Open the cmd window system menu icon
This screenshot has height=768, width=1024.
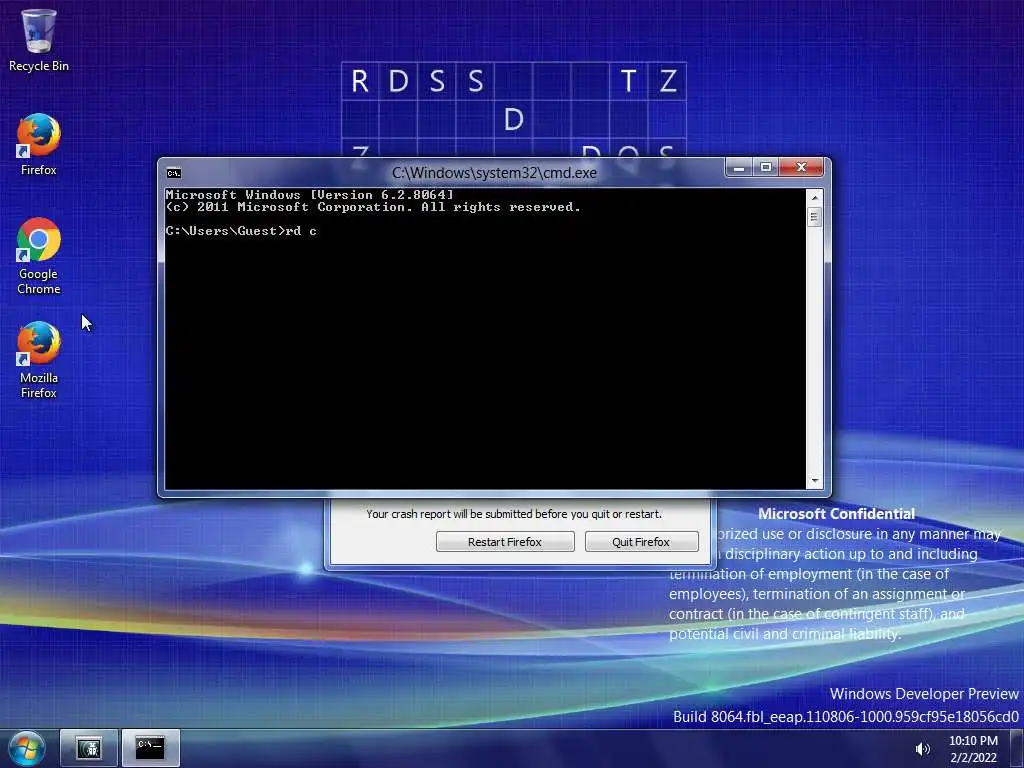click(x=174, y=173)
